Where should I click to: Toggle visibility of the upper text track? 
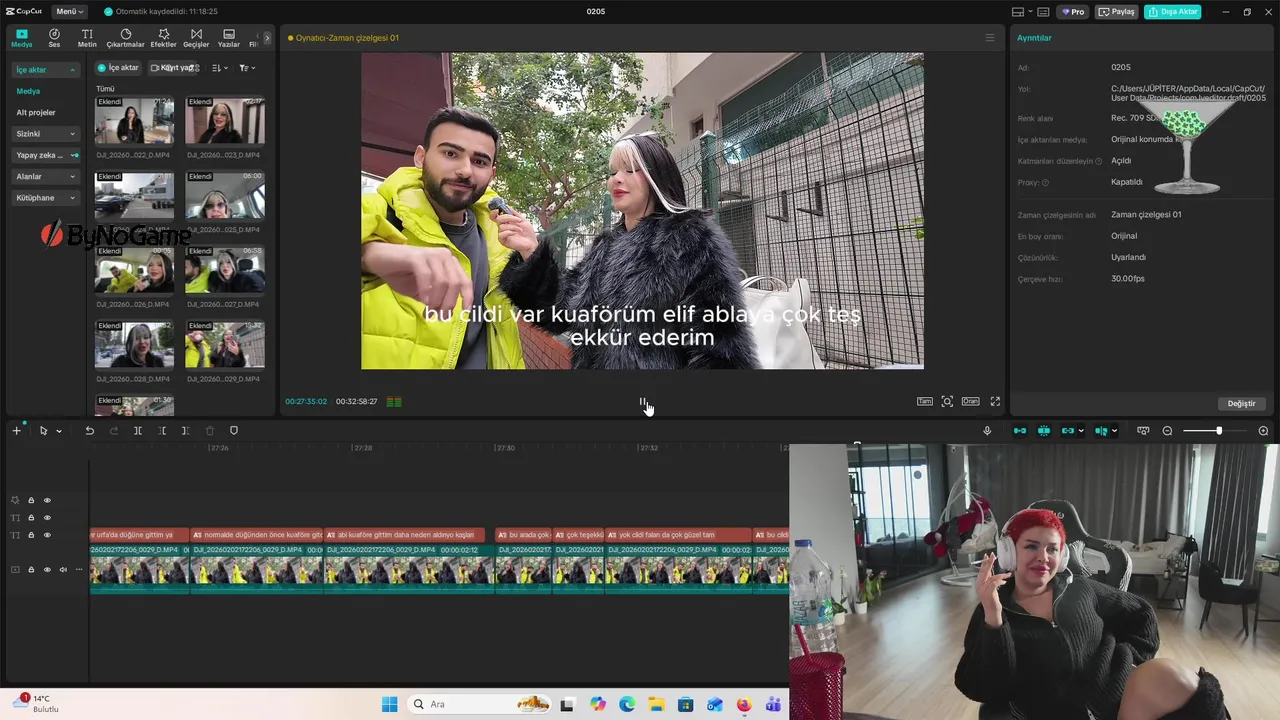(46, 517)
